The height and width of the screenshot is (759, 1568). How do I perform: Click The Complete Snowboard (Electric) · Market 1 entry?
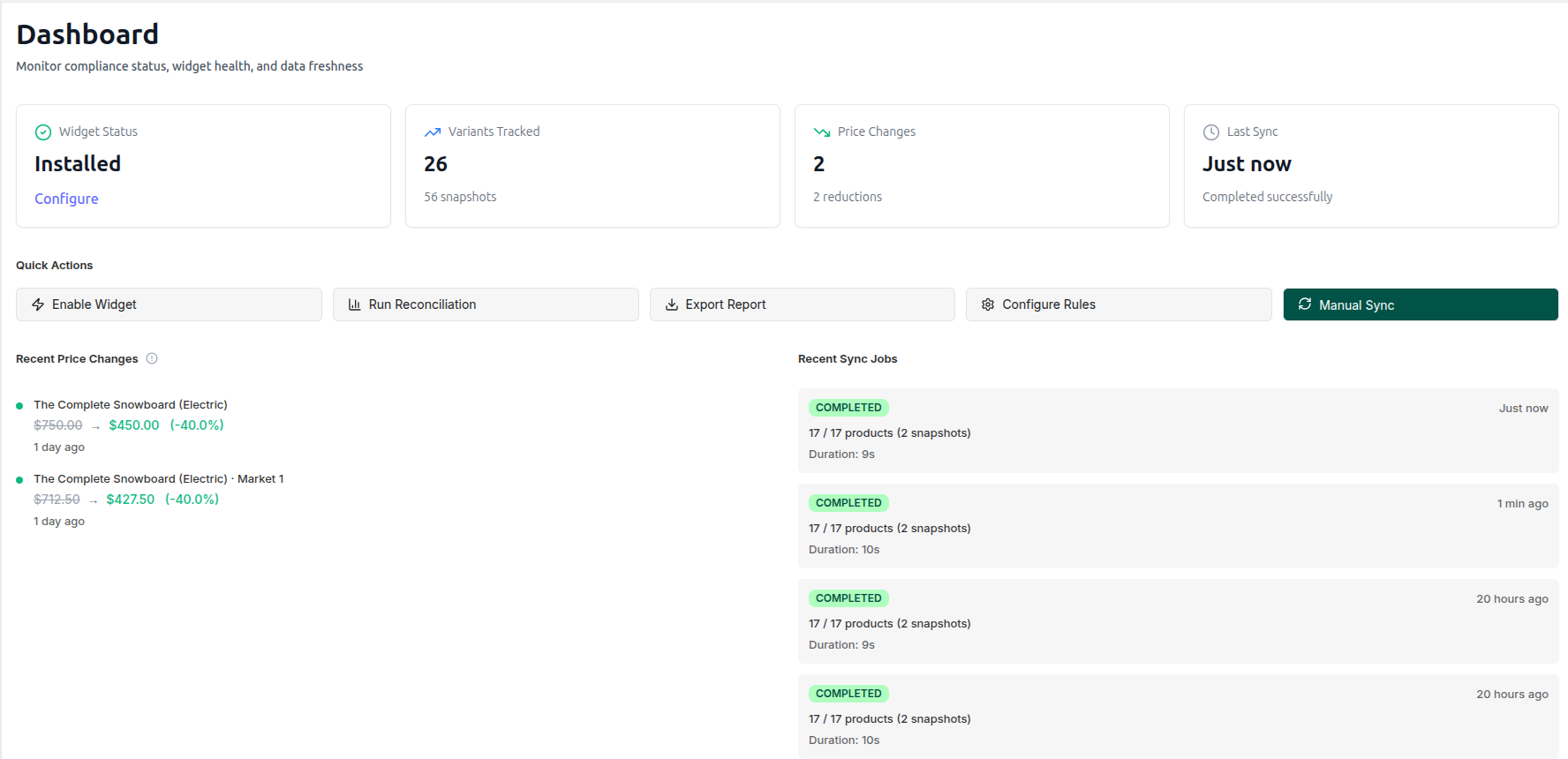[159, 479]
